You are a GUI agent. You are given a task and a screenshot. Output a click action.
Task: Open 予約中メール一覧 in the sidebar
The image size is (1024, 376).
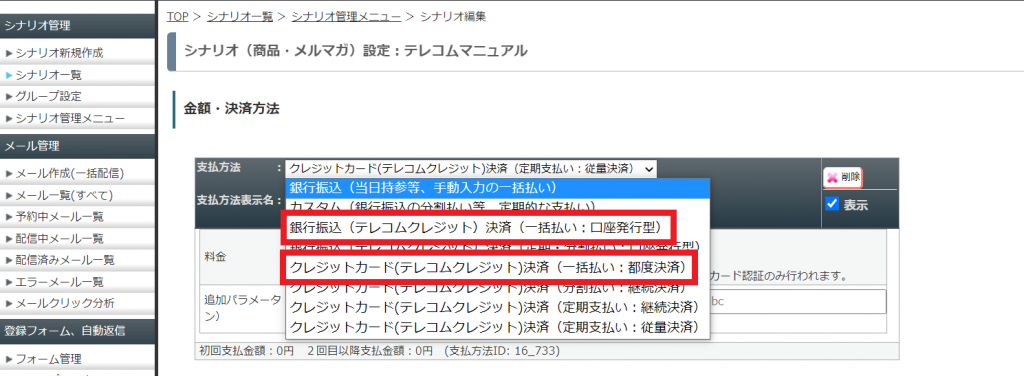59,217
